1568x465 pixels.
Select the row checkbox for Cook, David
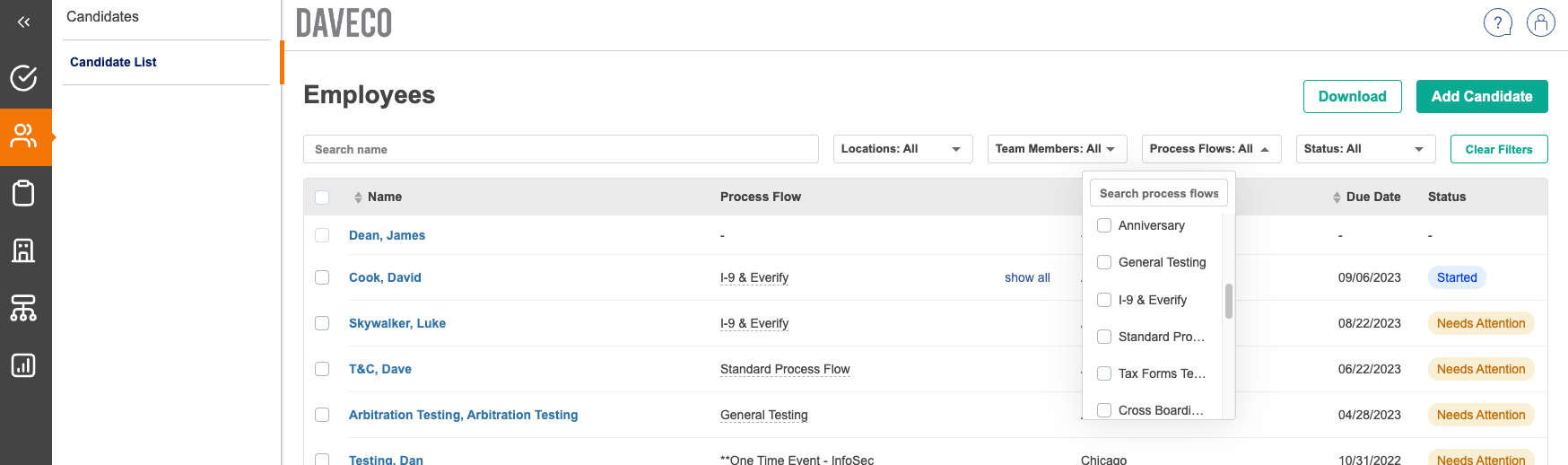coord(322,277)
